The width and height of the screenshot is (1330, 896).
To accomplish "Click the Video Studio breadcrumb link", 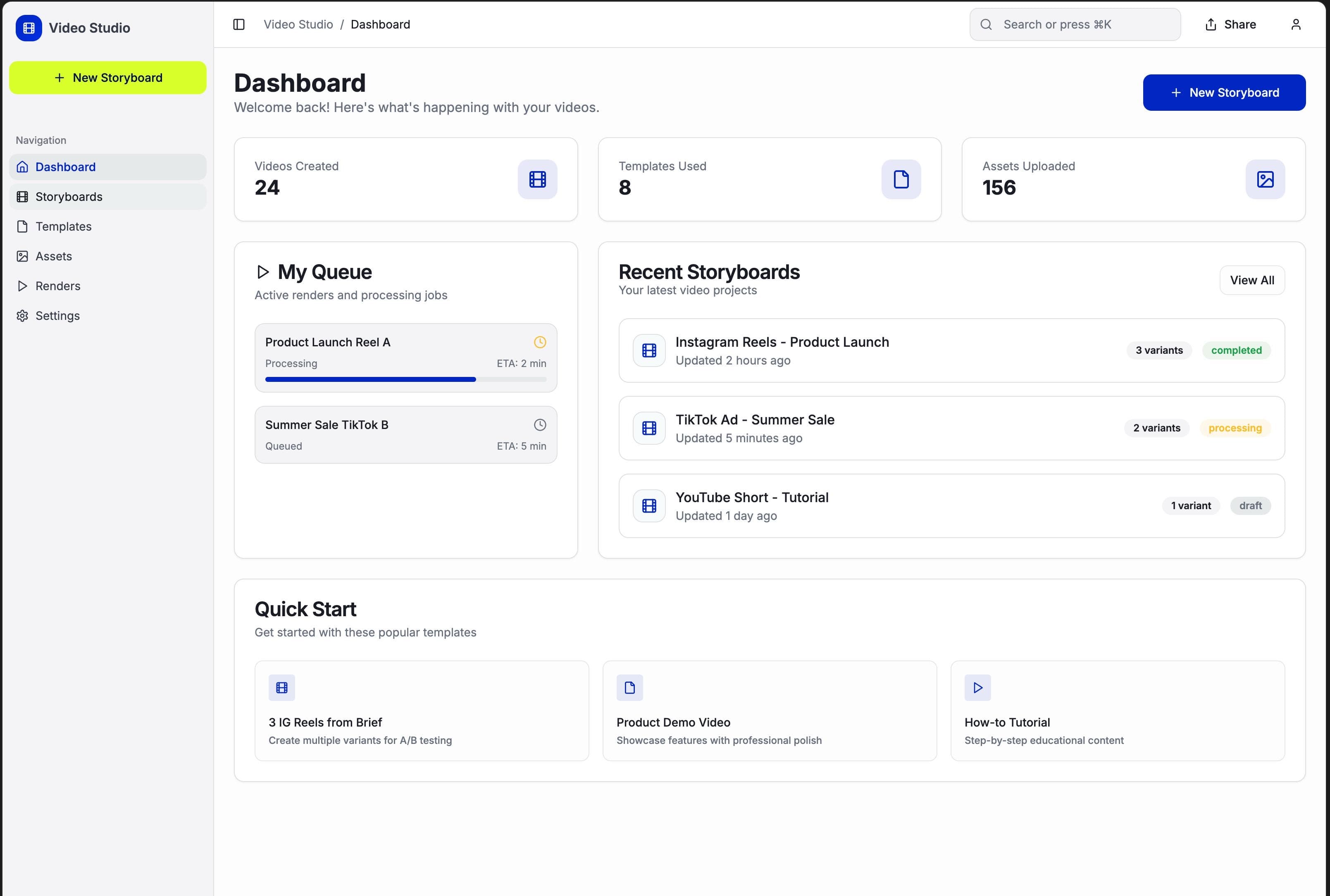I will click(x=298, y=24).
